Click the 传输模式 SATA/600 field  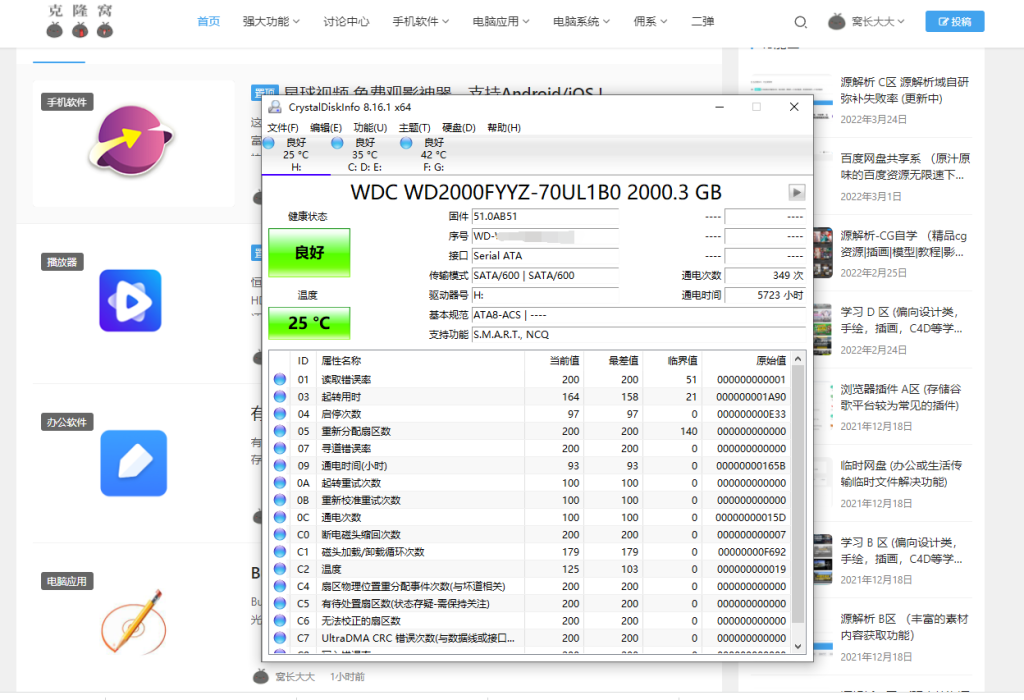(x=545, y=276)
